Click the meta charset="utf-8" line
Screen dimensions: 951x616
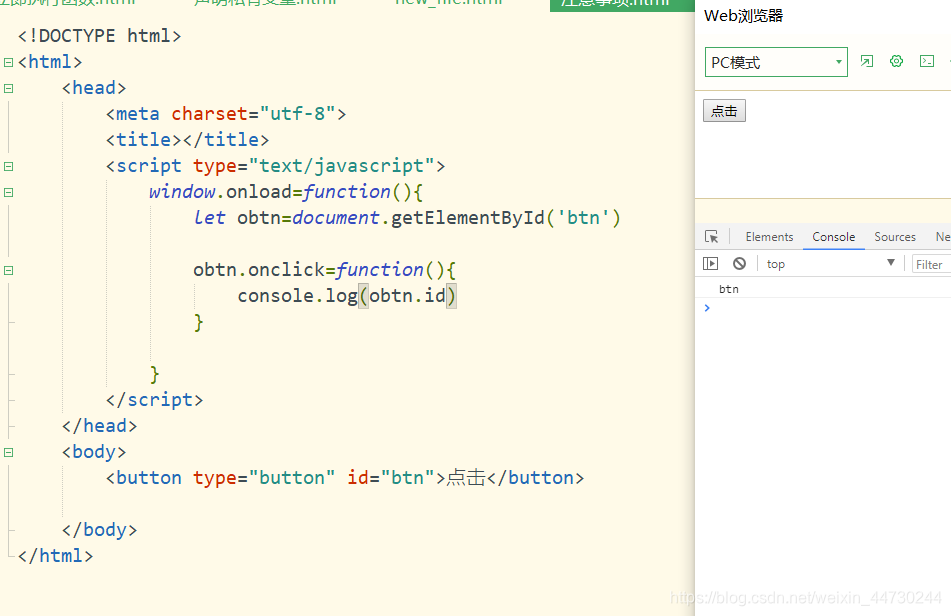point(226,114)
